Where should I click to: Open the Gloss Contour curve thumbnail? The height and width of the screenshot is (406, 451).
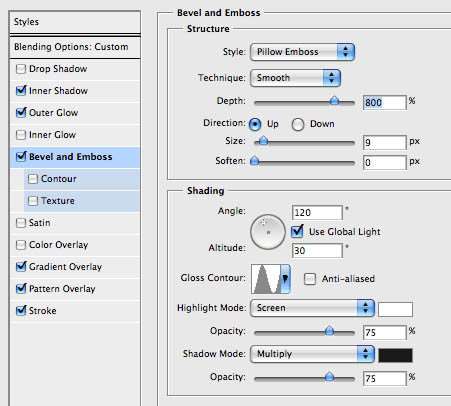coord(266,279)
